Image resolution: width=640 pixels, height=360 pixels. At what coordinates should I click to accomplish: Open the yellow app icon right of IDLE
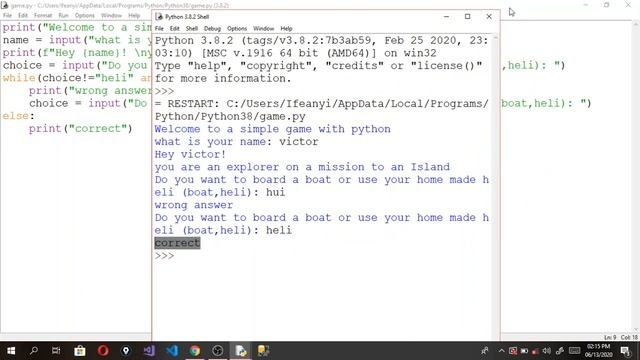263,351
